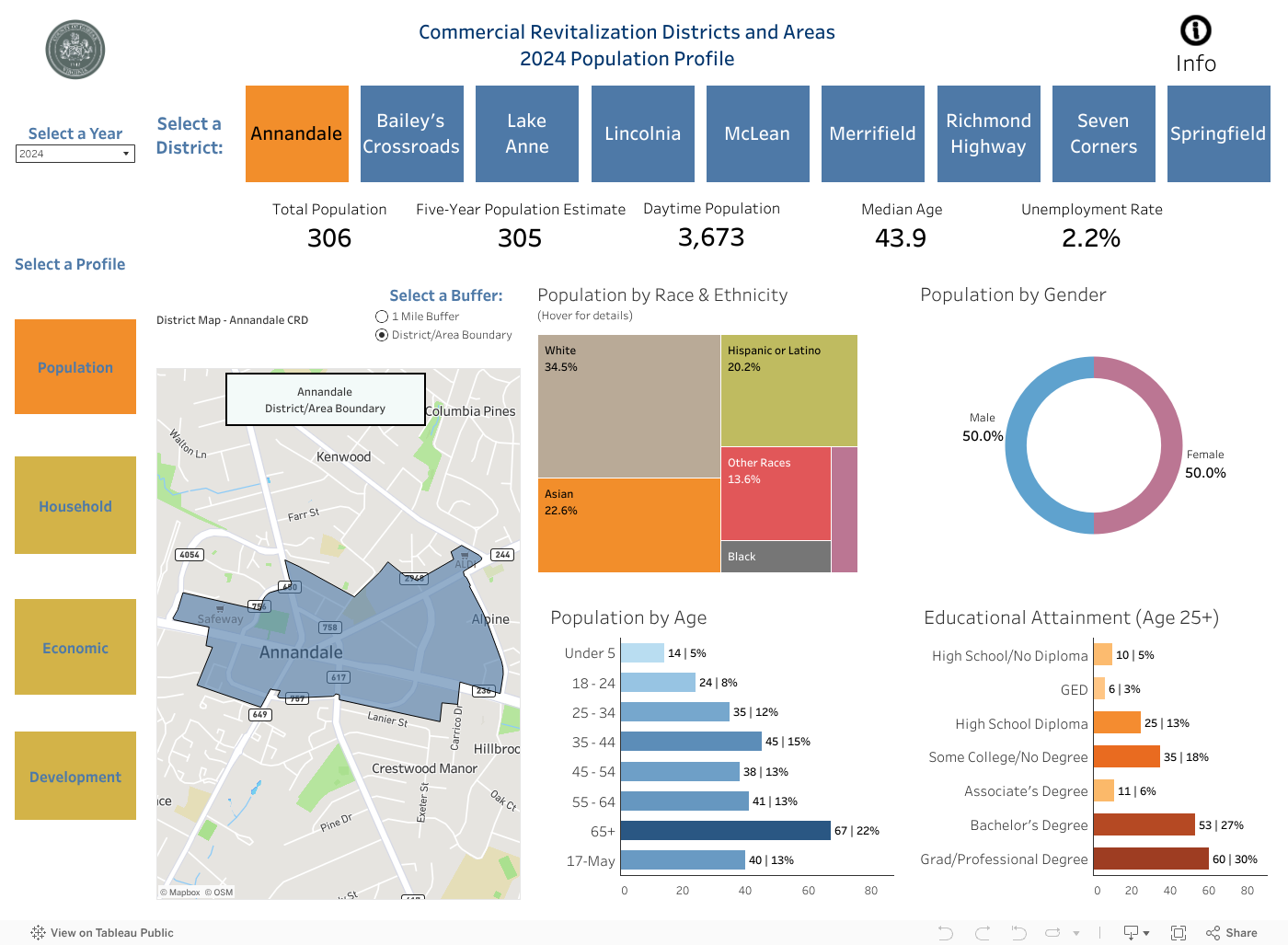
Task: Open the download options icon
Action: tap(1132, 932)
